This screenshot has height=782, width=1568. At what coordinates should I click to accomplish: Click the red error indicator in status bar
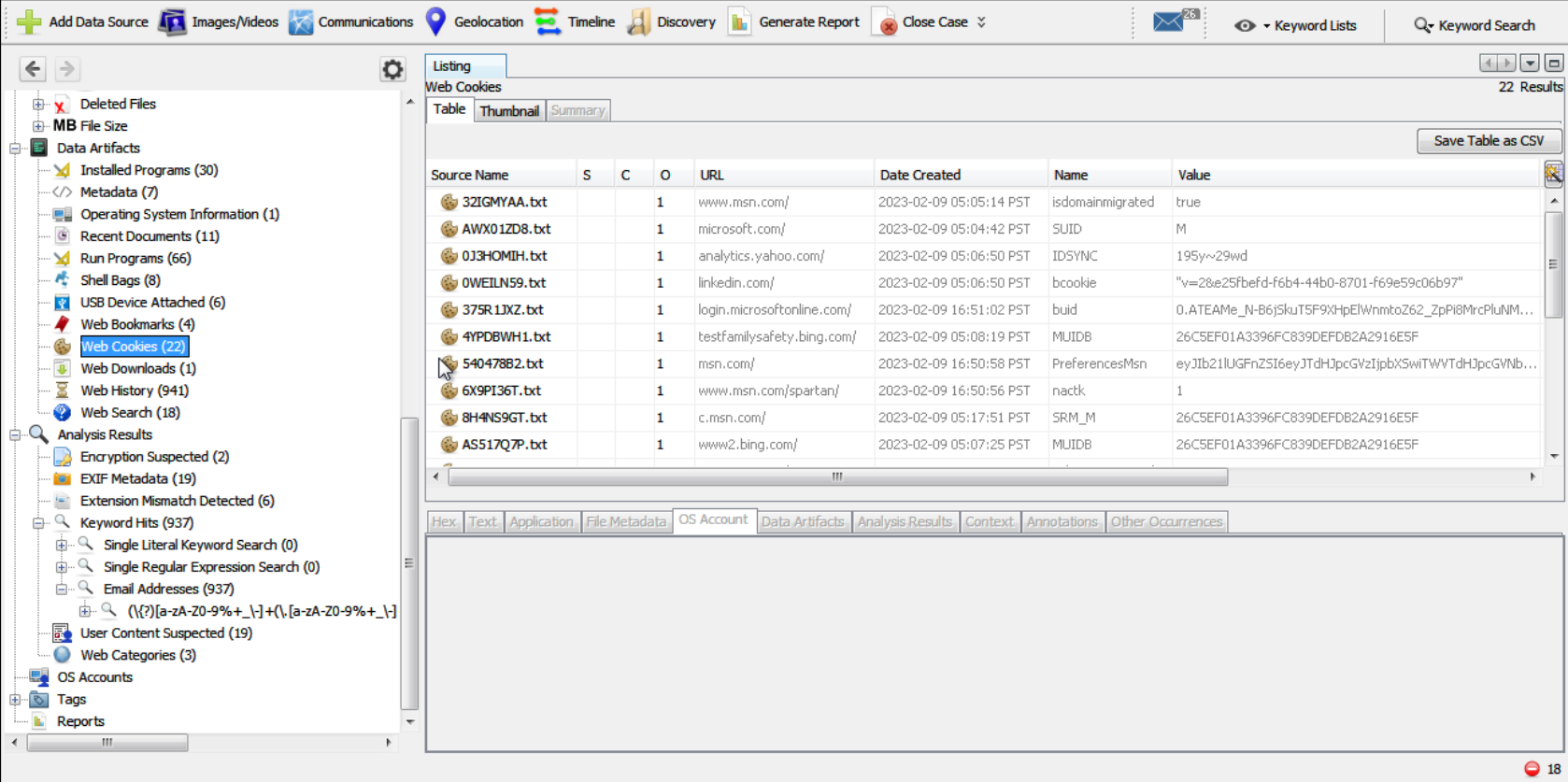(1532, 769)
